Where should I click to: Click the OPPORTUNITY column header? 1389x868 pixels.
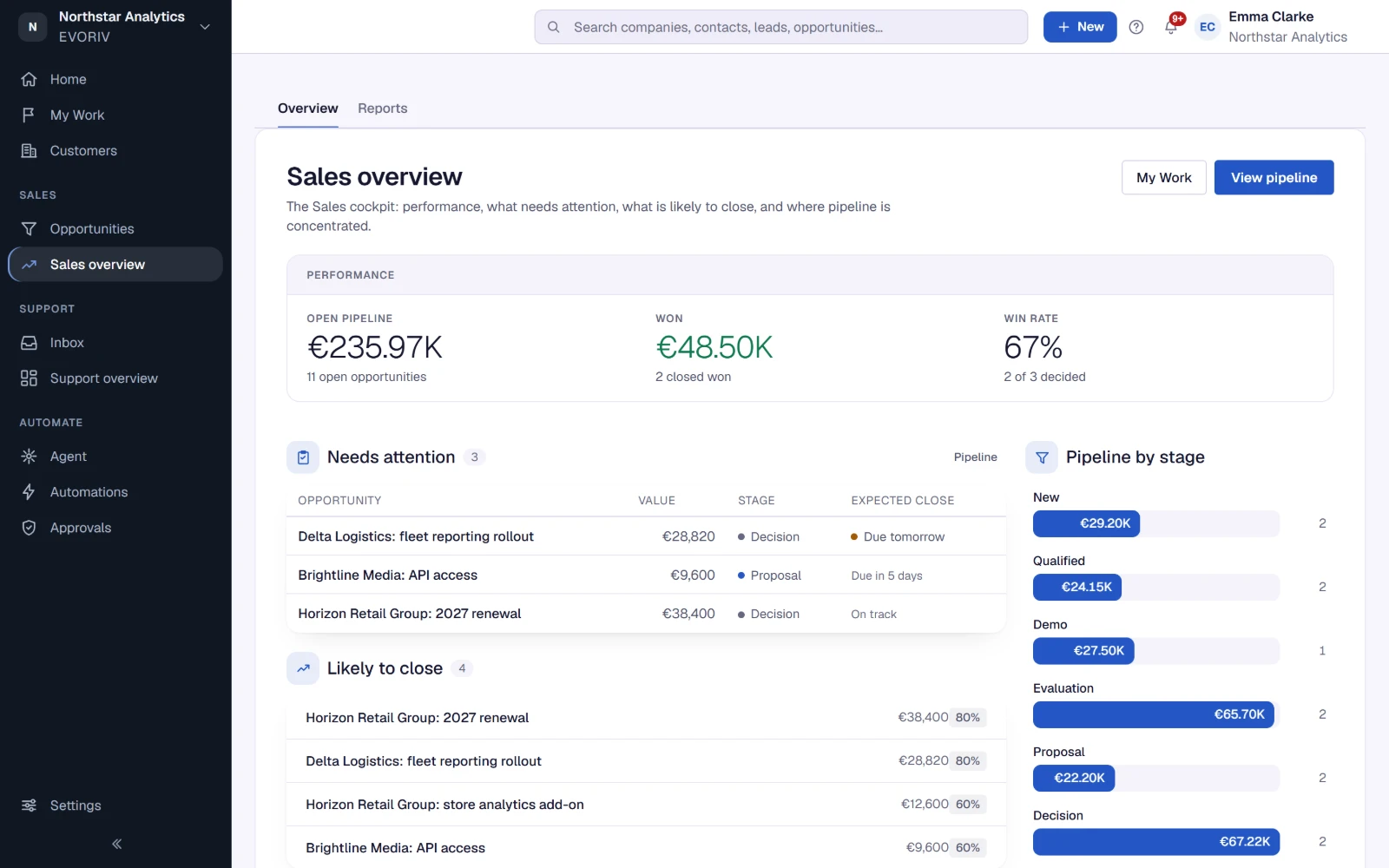click(339, 500)
